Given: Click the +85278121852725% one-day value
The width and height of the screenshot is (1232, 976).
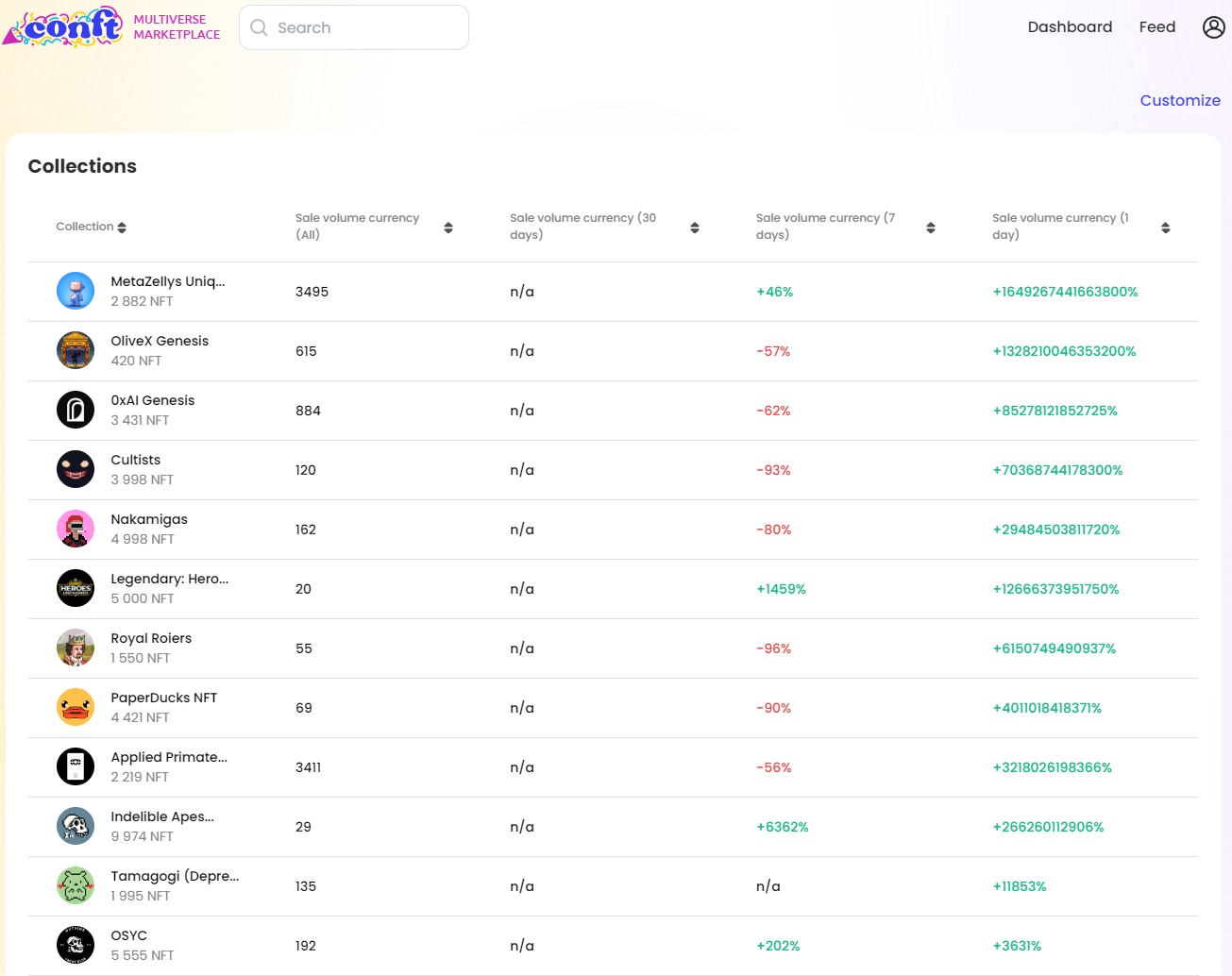Looking at the screenshot, I should pos(1055,411).
